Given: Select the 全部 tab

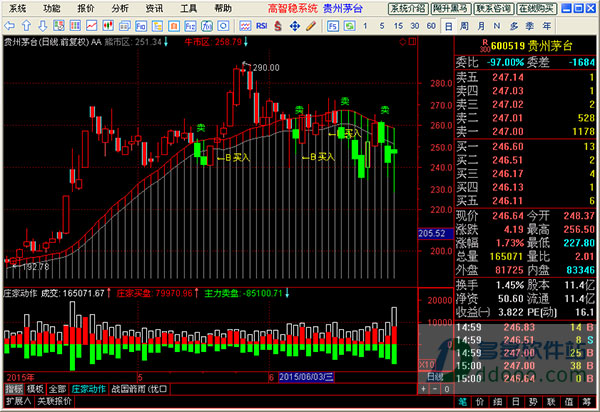Looking at the screenshot, I should pyautogui.click(x=57, y=389).
